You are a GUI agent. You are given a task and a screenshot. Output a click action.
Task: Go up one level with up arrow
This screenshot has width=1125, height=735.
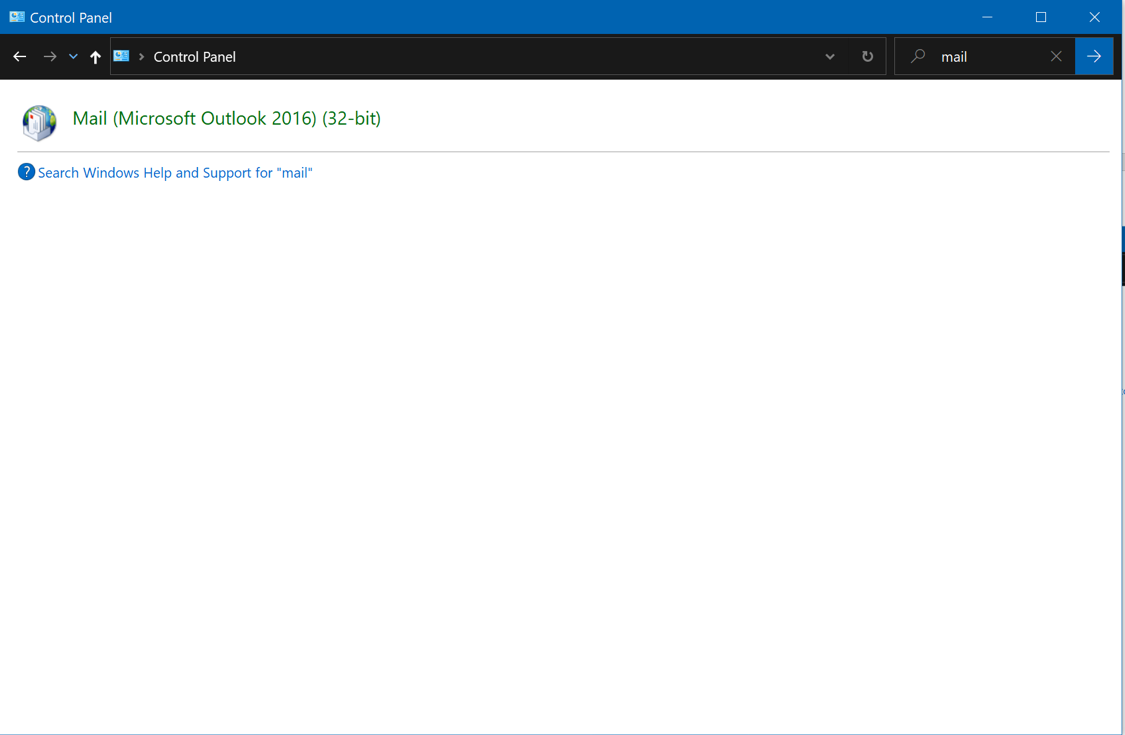coord(95,57)
